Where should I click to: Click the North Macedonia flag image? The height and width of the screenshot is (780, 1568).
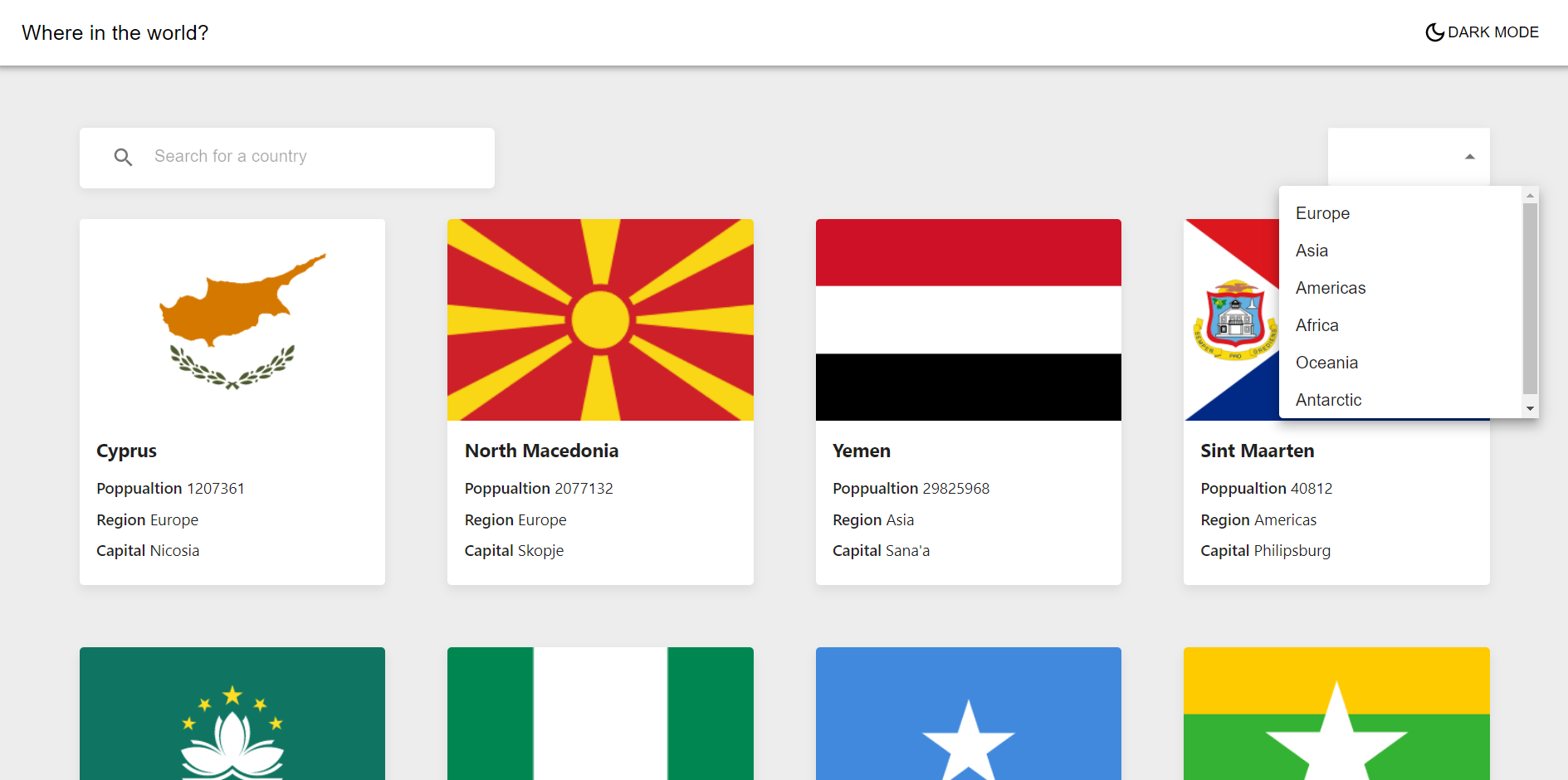coord(600,319)
